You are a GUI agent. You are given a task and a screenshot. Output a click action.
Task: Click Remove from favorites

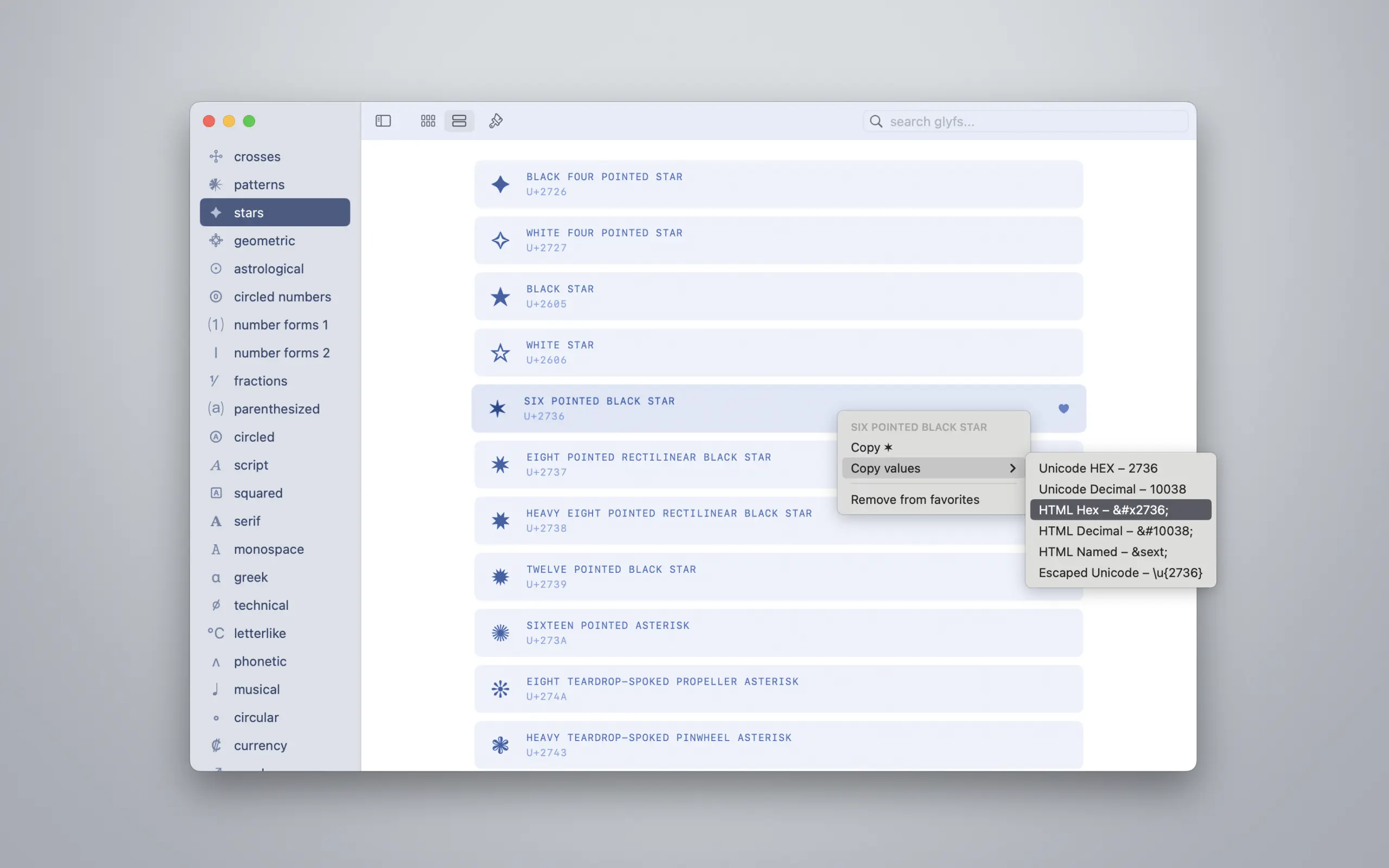tap(914, 500)
